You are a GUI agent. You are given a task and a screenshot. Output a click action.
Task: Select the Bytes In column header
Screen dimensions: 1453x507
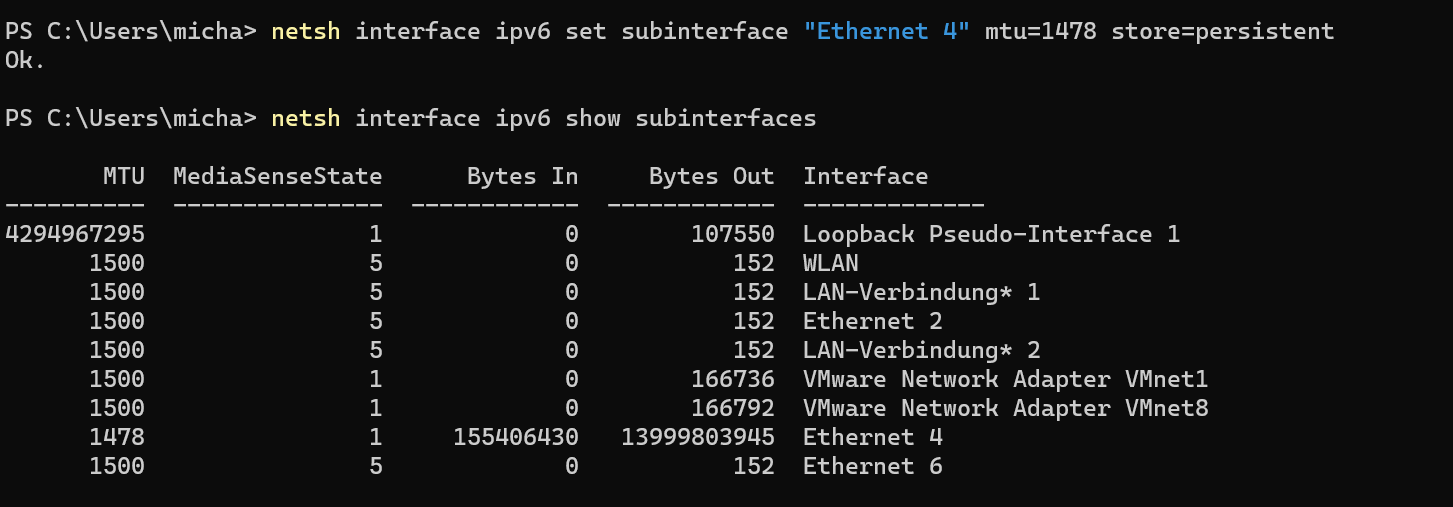tap(522, 177)
